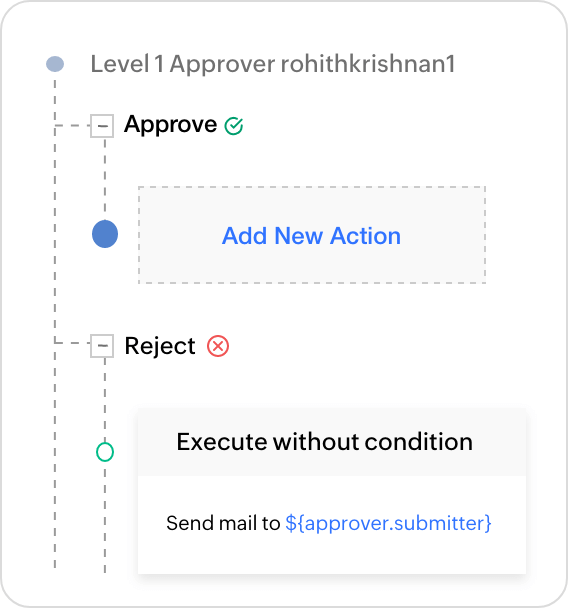
Task: Collapse the Reject branch with minus box
Action: point(102,345)
